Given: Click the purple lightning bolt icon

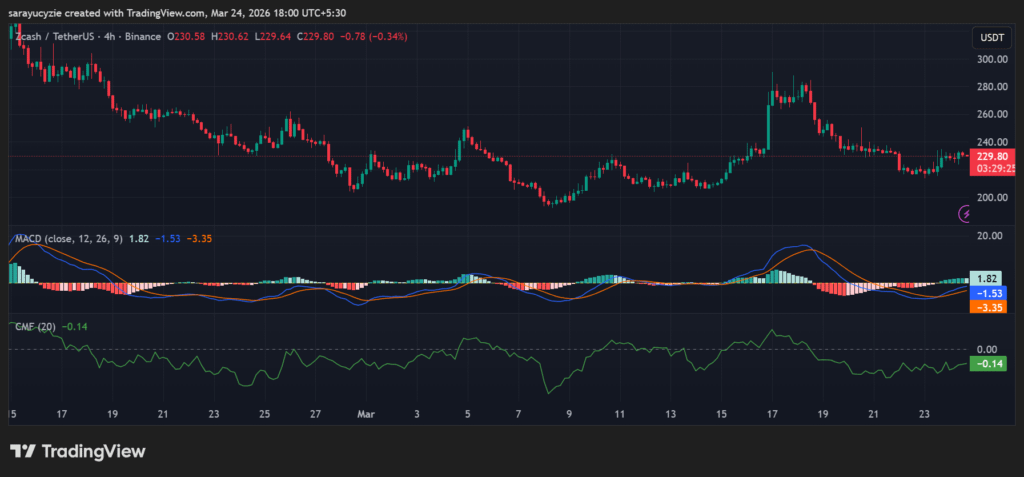Looking at the screenshot, I should coord(966,213).
